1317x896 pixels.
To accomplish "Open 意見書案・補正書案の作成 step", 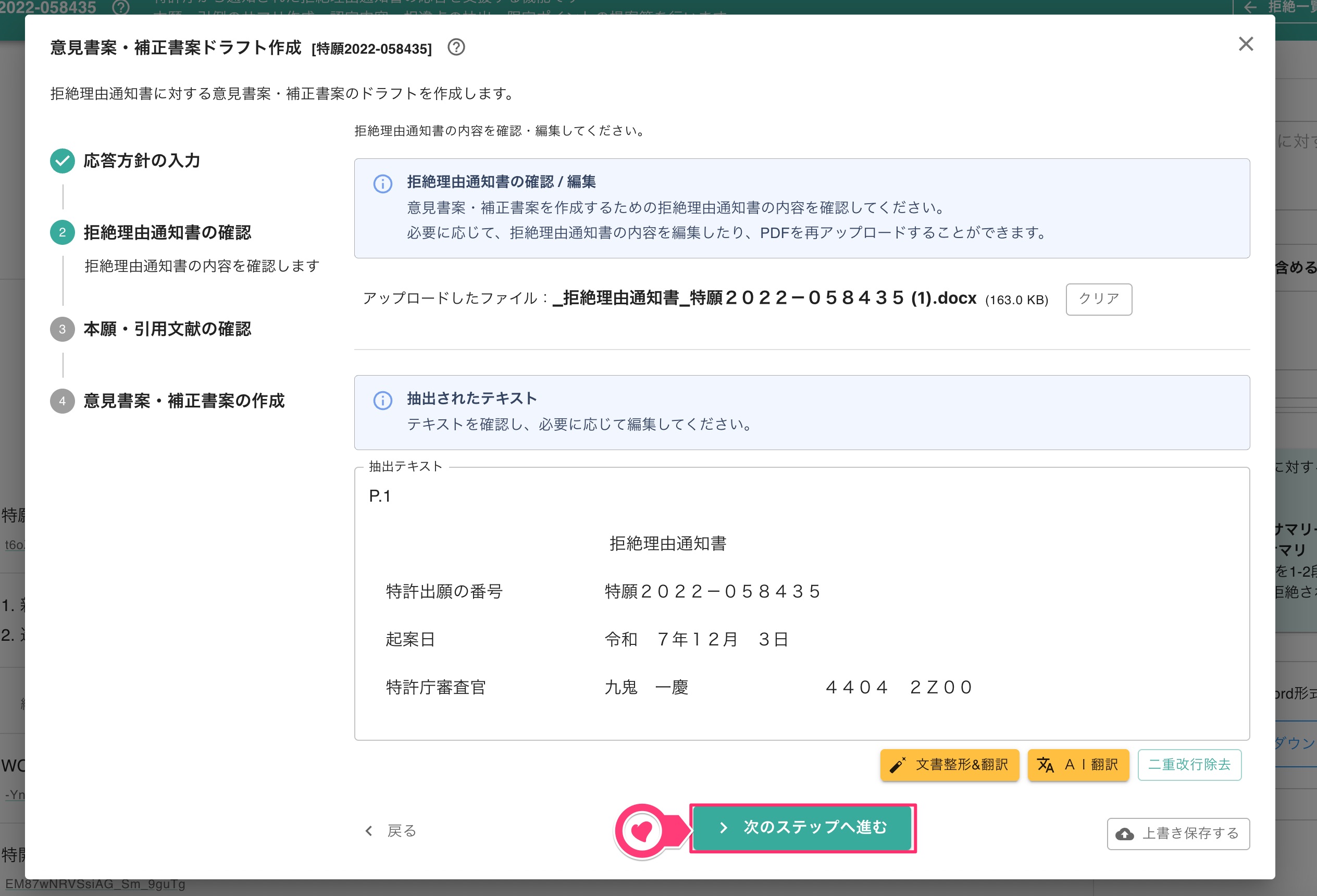I will [x=183, y=401].
